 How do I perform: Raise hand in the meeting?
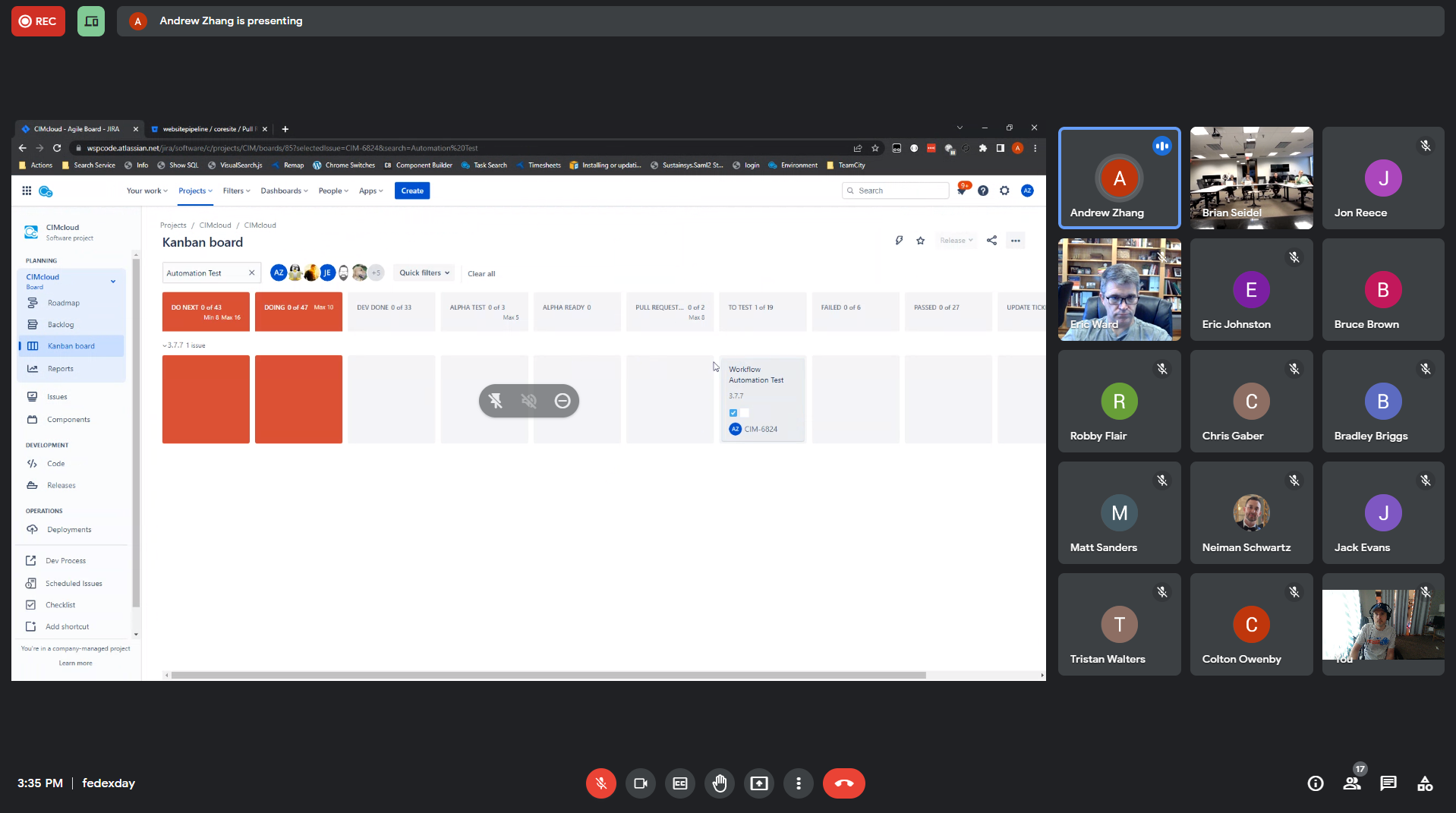click(x=719, y=783)
